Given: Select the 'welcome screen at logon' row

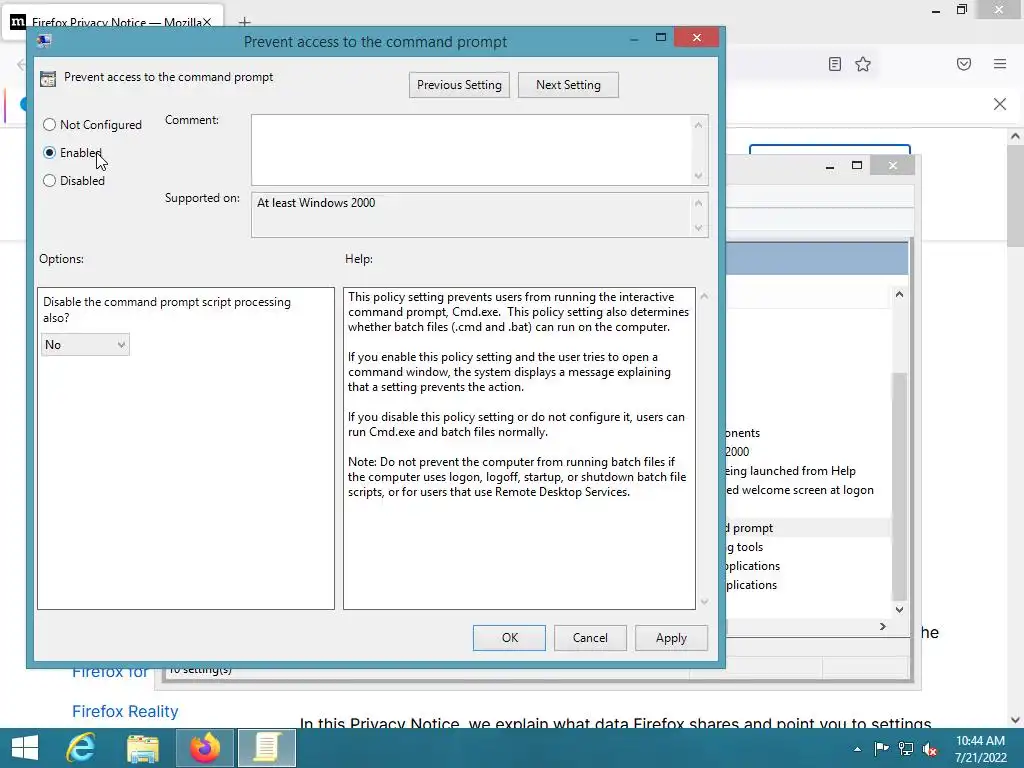Looking at the screenshot, I should click(807, 490).
